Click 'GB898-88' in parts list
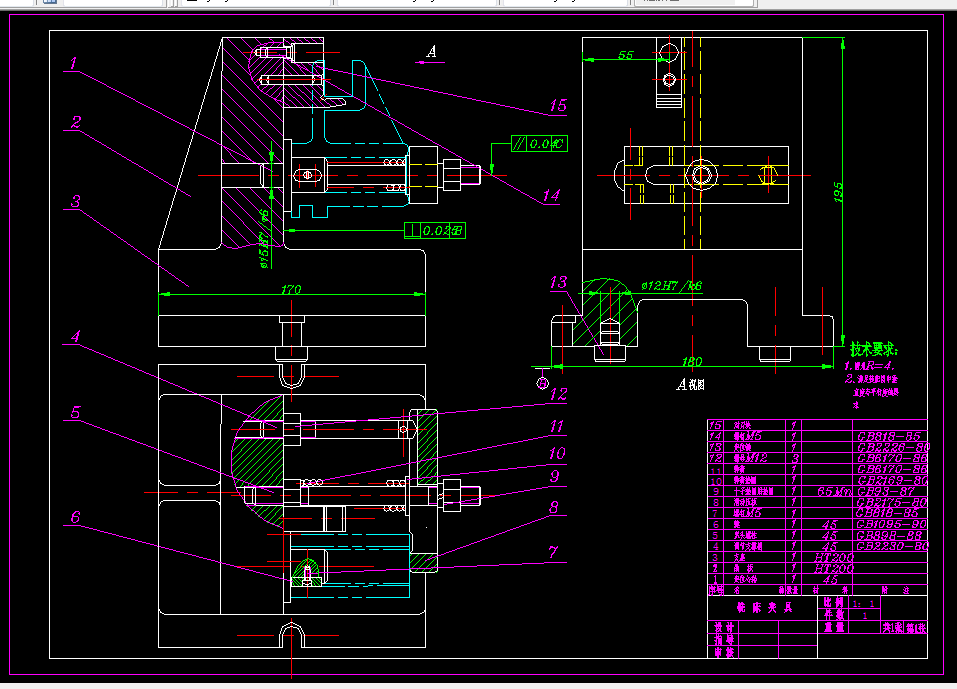 (888, 535)
